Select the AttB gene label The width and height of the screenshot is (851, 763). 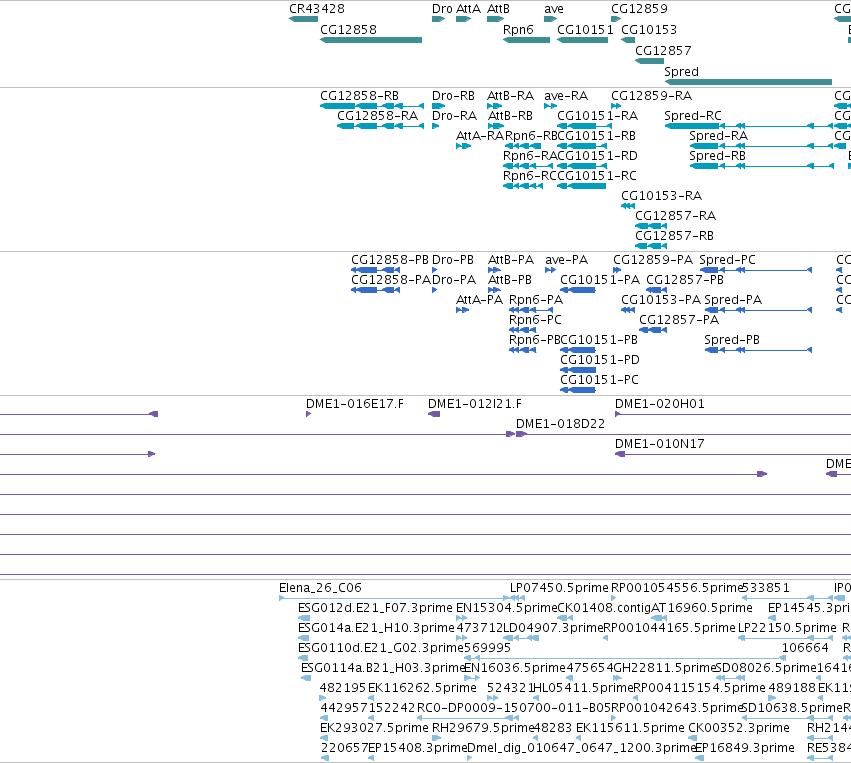pyautogui.click(x=498, y=9)
